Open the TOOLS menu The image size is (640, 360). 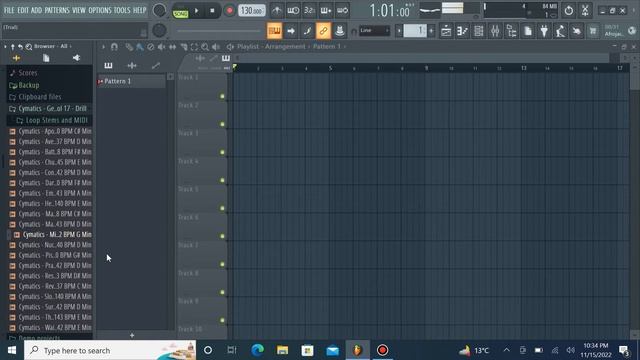point(122,10)
